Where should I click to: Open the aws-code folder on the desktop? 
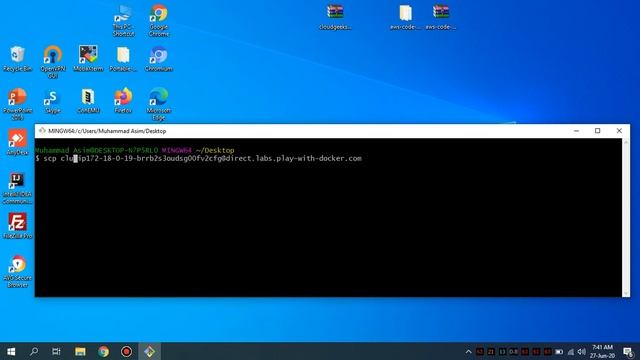click(405, 17)
